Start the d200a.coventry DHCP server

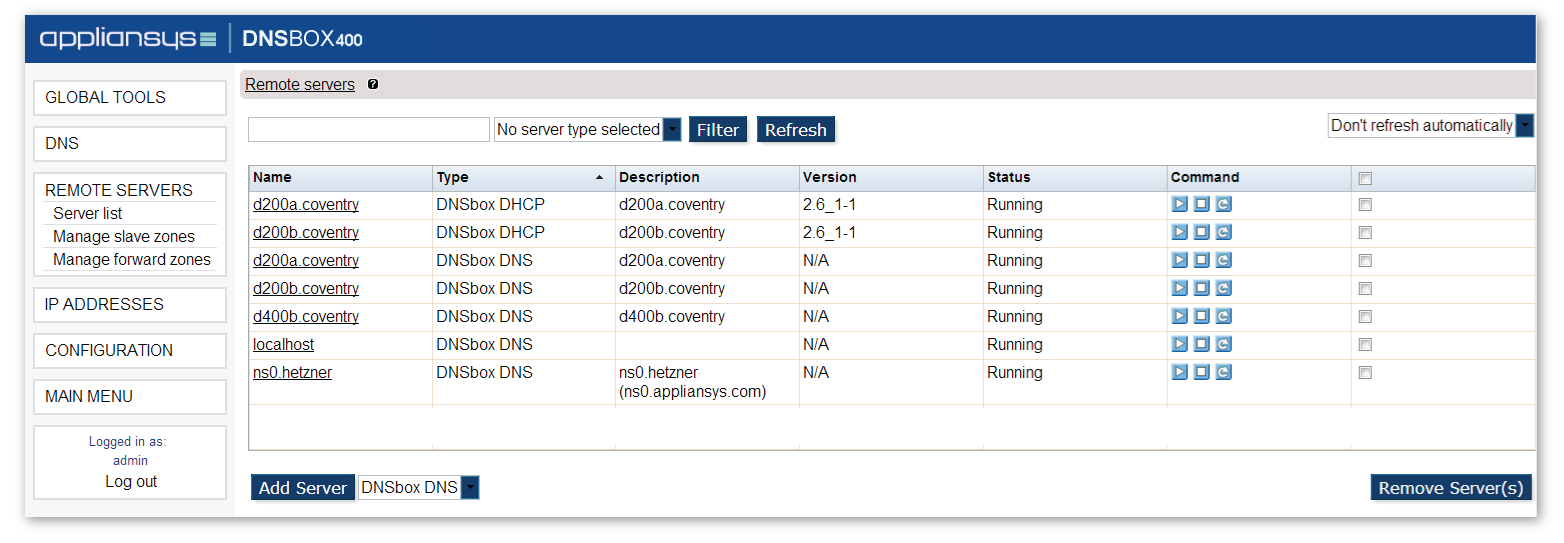tap(1180, 204)
